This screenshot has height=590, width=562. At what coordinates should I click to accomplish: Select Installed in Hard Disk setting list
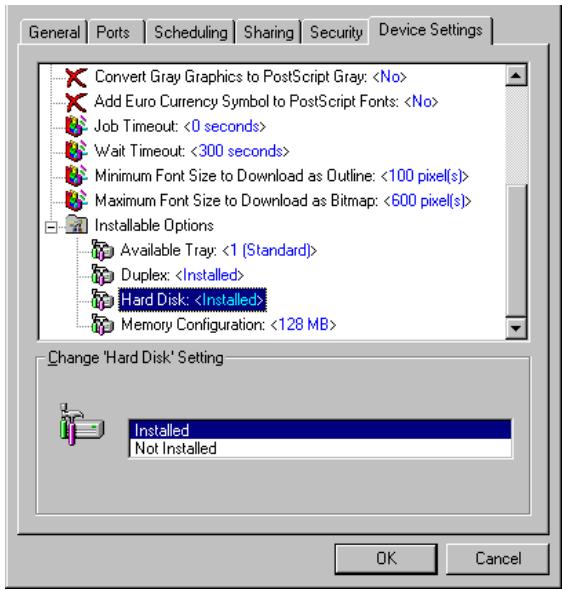click(320, 430)
